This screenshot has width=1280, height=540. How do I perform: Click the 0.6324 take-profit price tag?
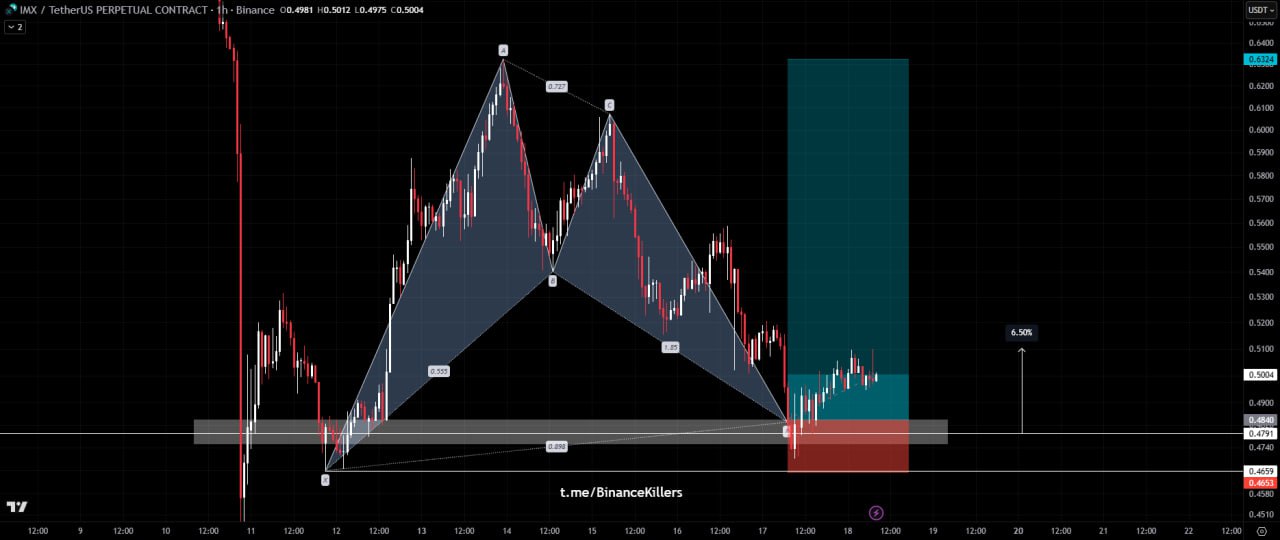pyautogui.click(x=1259, y=60)
